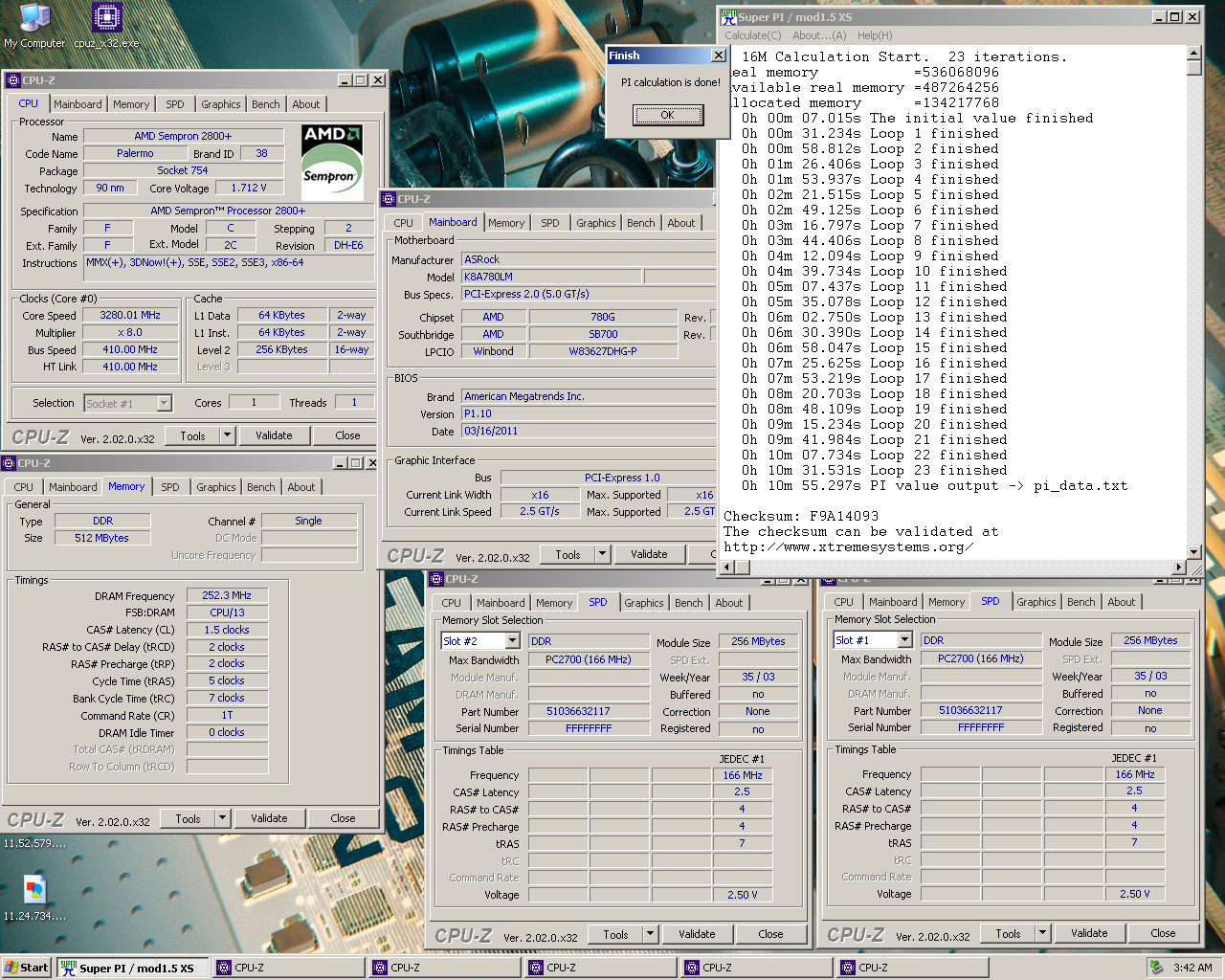Open the SPD tab in CPU window

pyautogui.click(x=175, y=104)
